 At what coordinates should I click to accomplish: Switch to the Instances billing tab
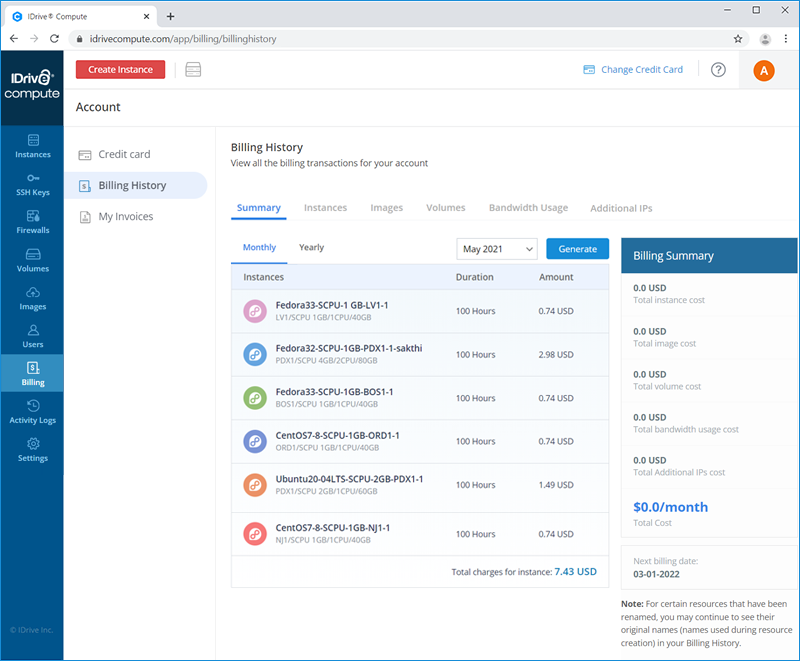click(x=326, y=208)
